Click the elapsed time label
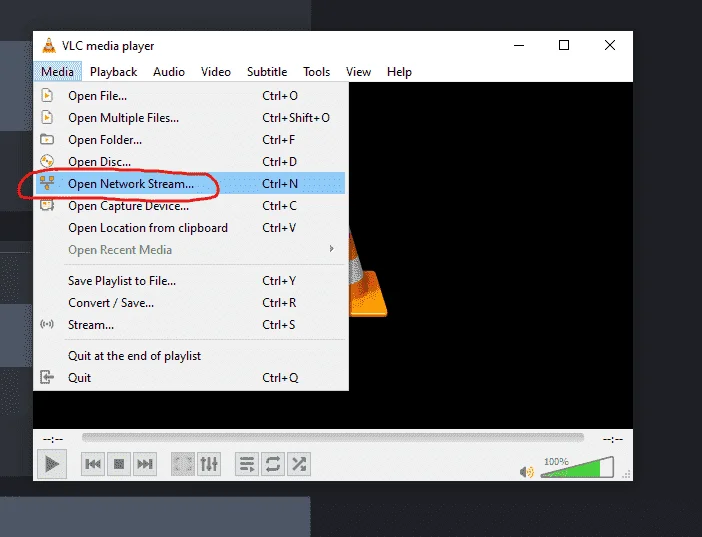 click(53, 439)
